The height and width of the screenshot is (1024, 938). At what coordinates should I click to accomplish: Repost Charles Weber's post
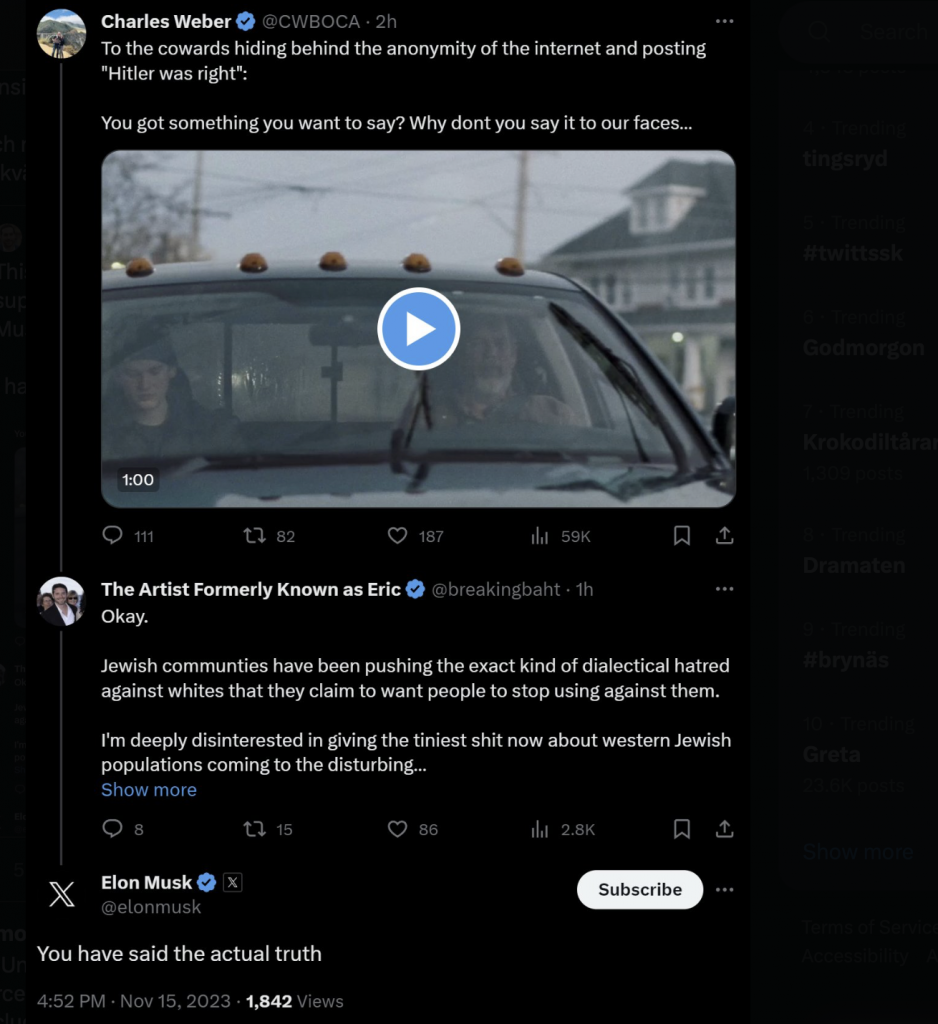click(x=255, y=536)
